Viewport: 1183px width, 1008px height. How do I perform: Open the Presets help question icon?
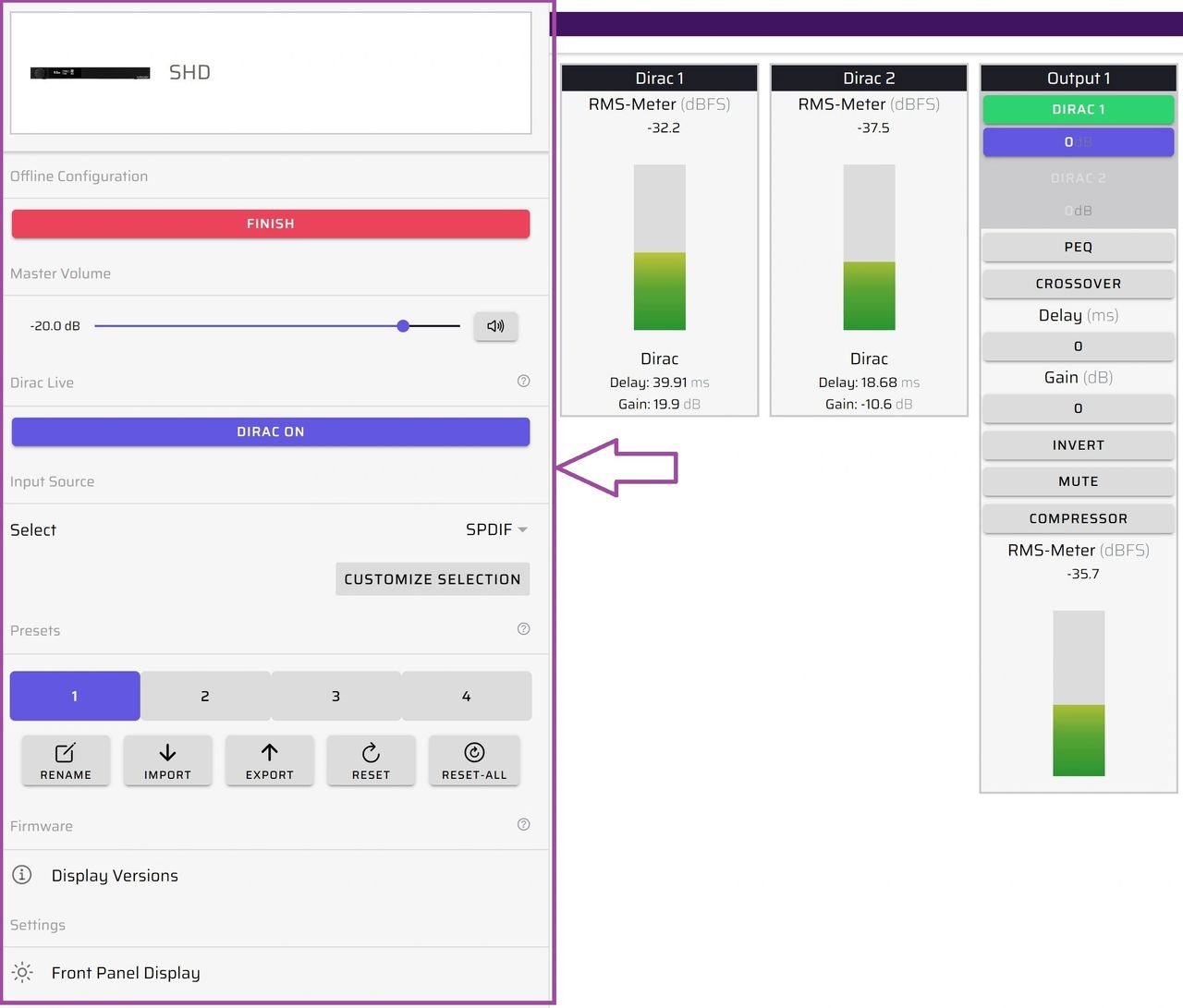click(x=523, y=628)
